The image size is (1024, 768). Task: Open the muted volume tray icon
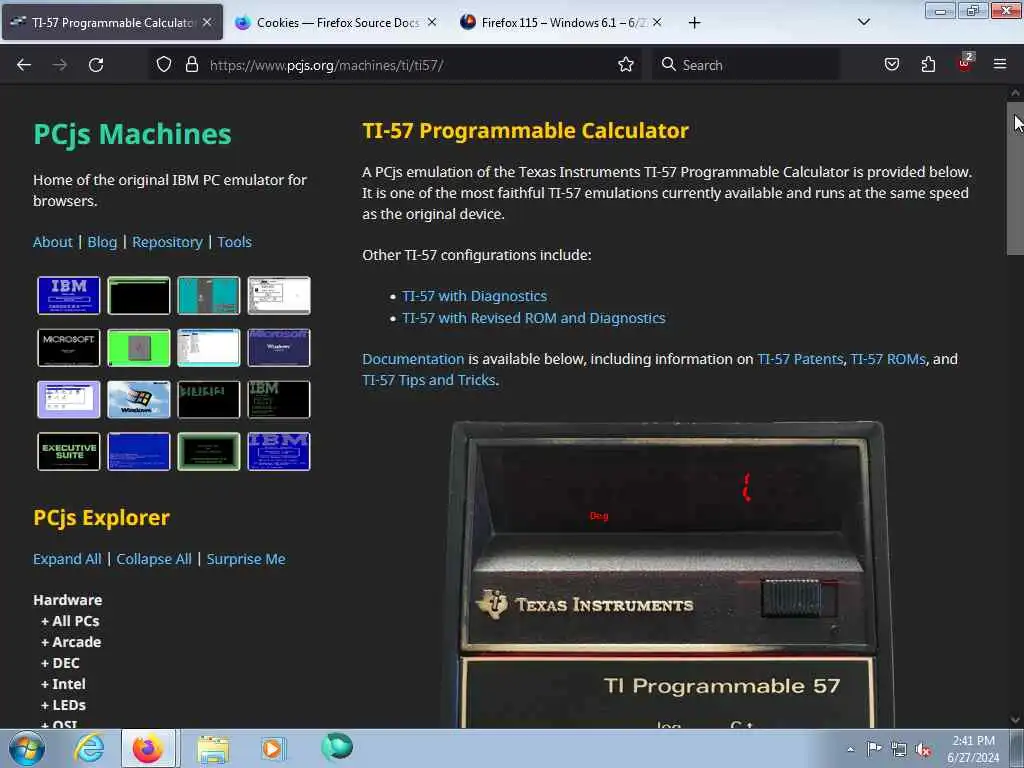click(x=923, y=750)
